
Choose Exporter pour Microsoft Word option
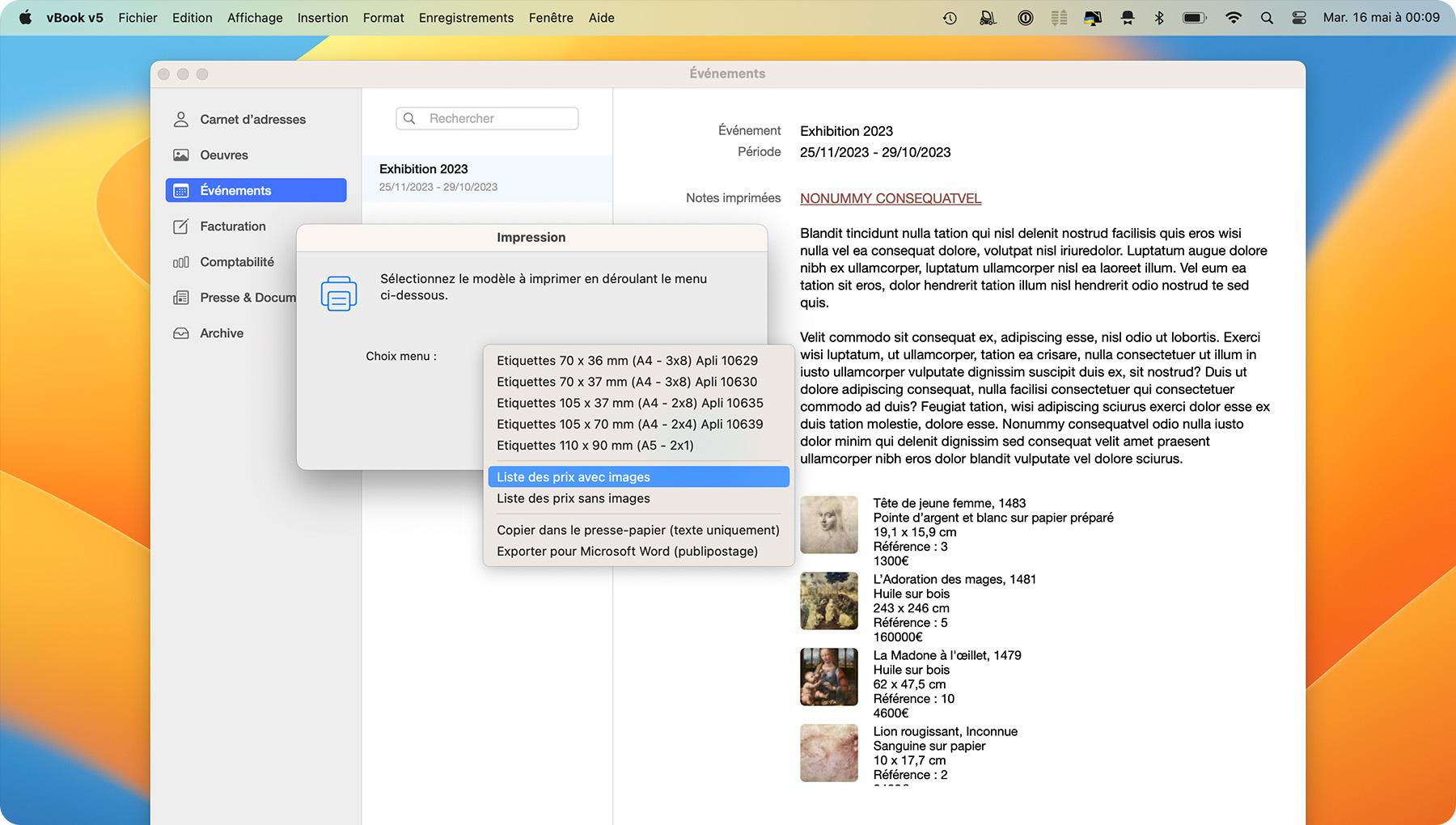pyautogui.click(x=638, y=552)
